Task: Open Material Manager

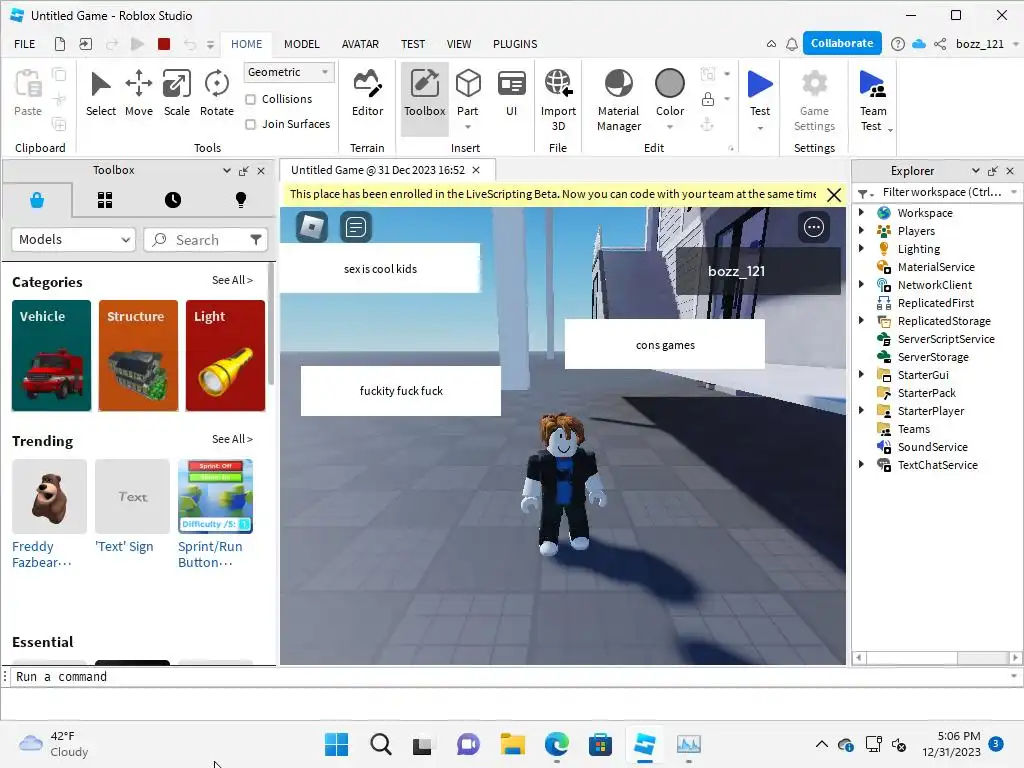Action: pos(618,100)
